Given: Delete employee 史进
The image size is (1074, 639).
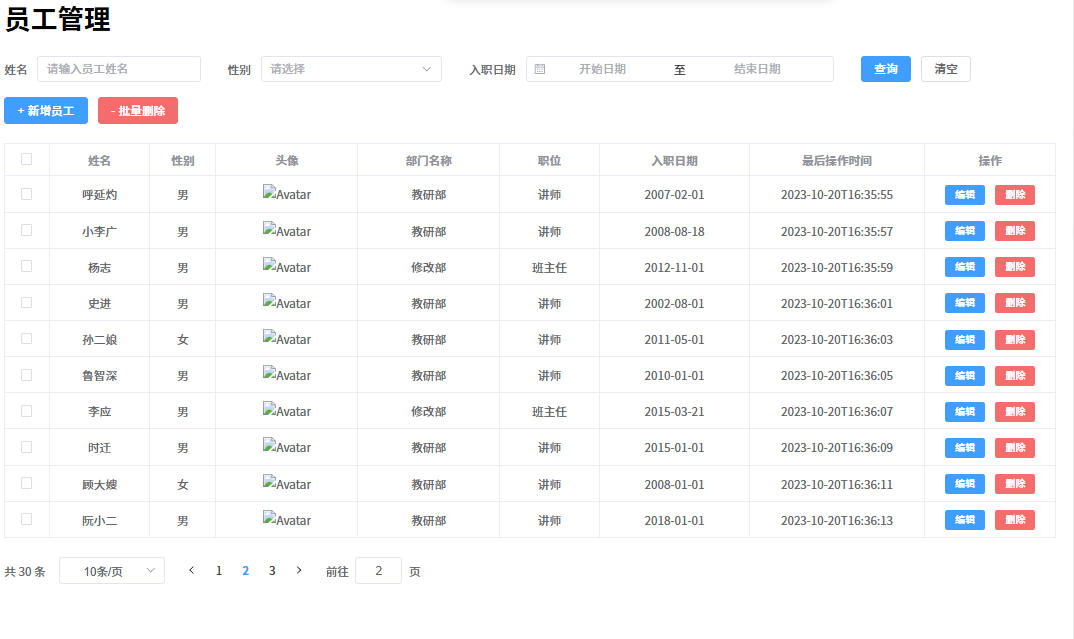Looking at the screenshot, I should pyautogui.click(x=1014, y=303).
